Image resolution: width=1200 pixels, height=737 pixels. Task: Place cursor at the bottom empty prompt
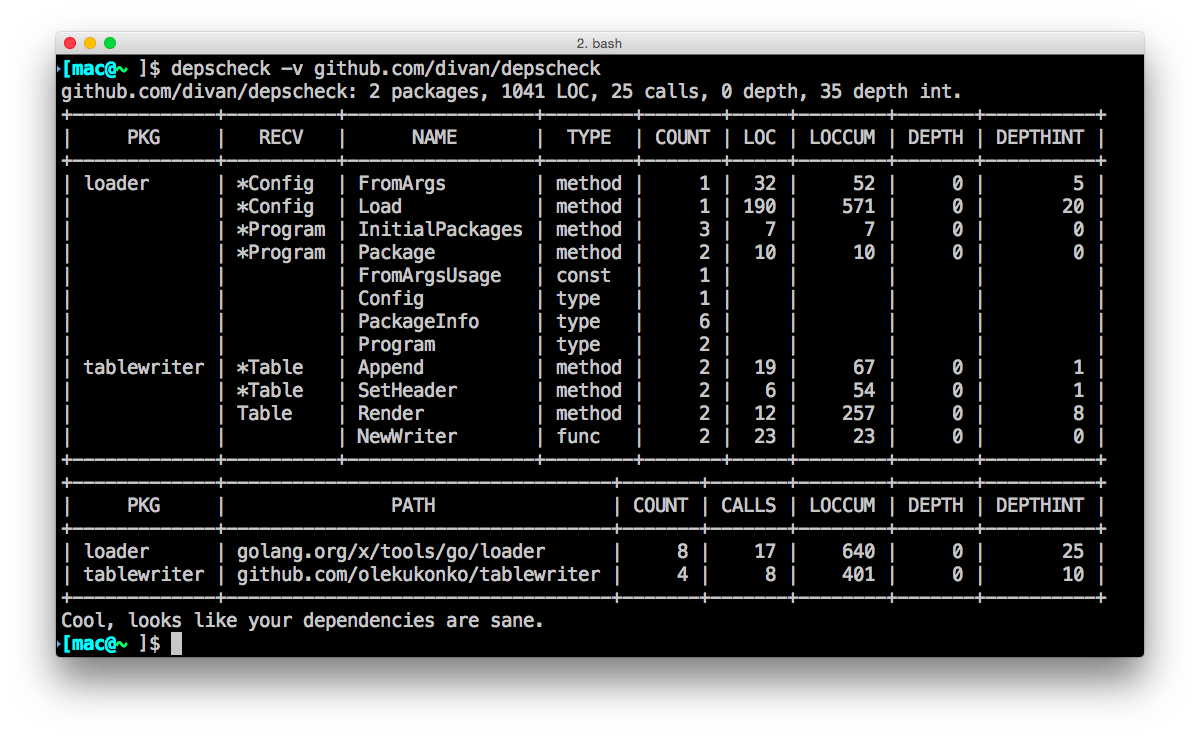tap(176, 644)
